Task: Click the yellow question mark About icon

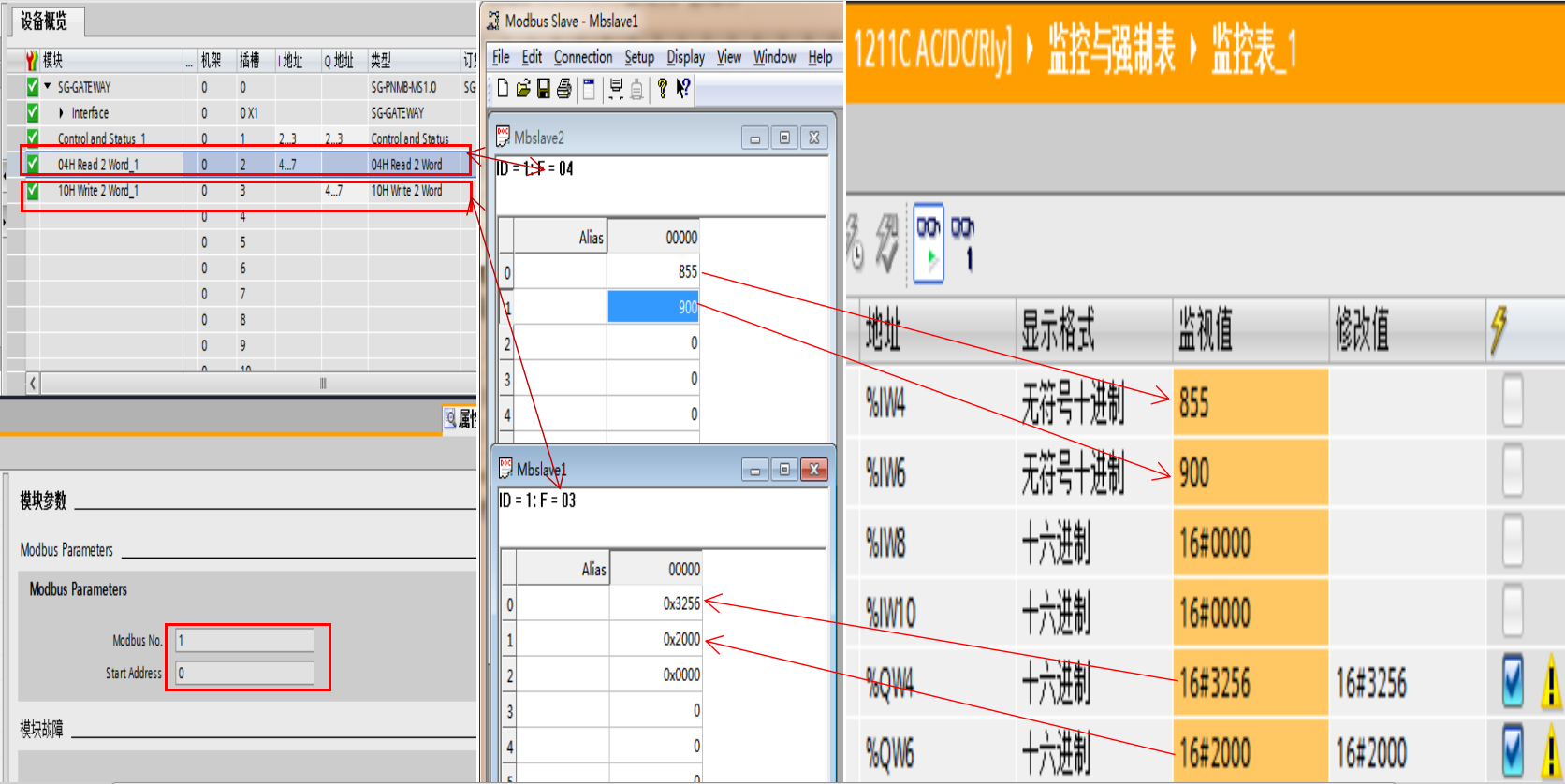Action: click(x=662, y=89)
